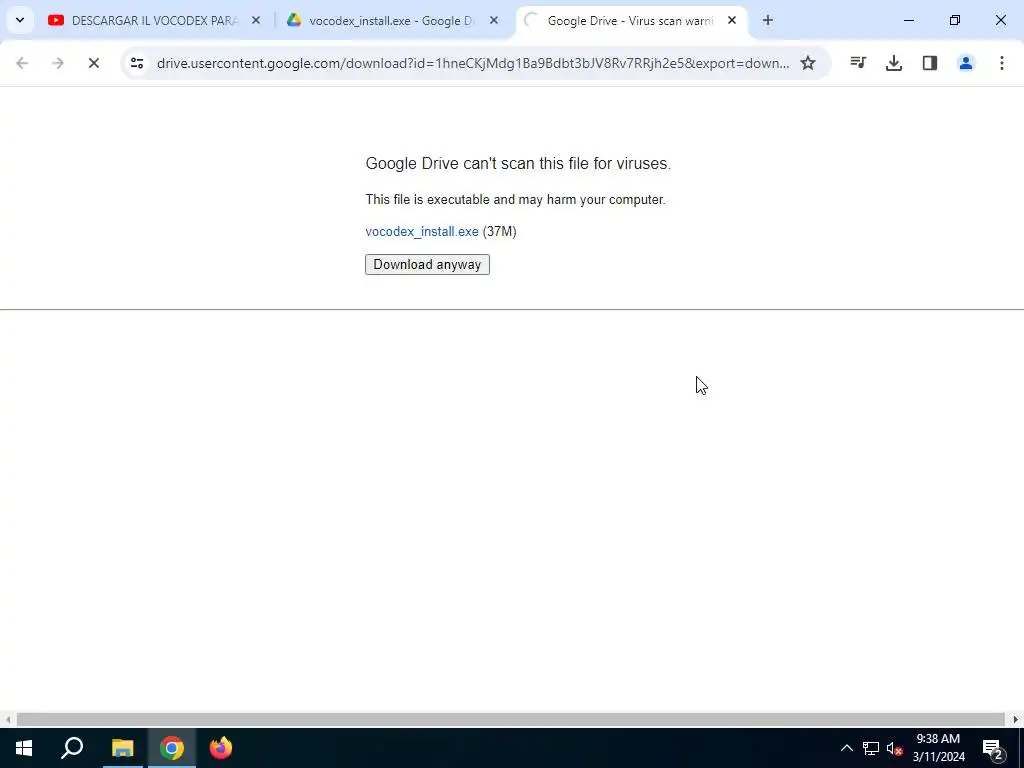
Task: Close the YouTube DESCARGAR tab
Action: pyautogui.click(x=256, y=21)
